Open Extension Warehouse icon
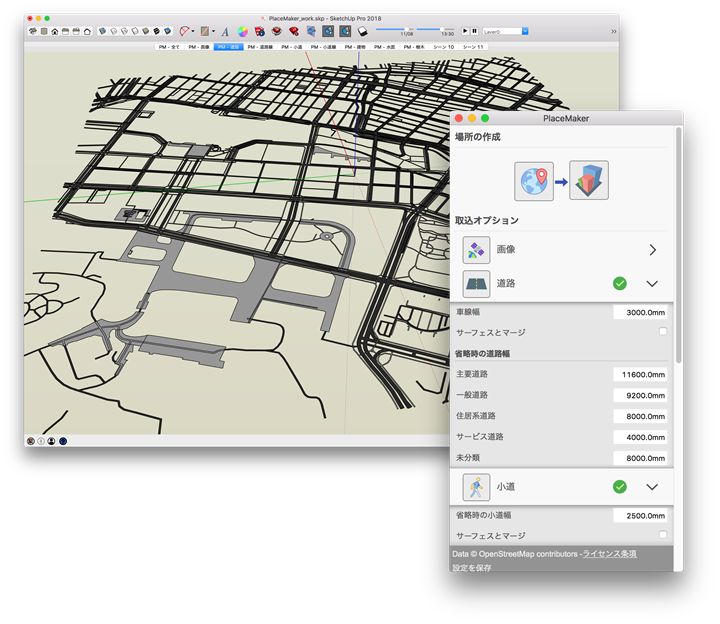 (x=277, y=31)
